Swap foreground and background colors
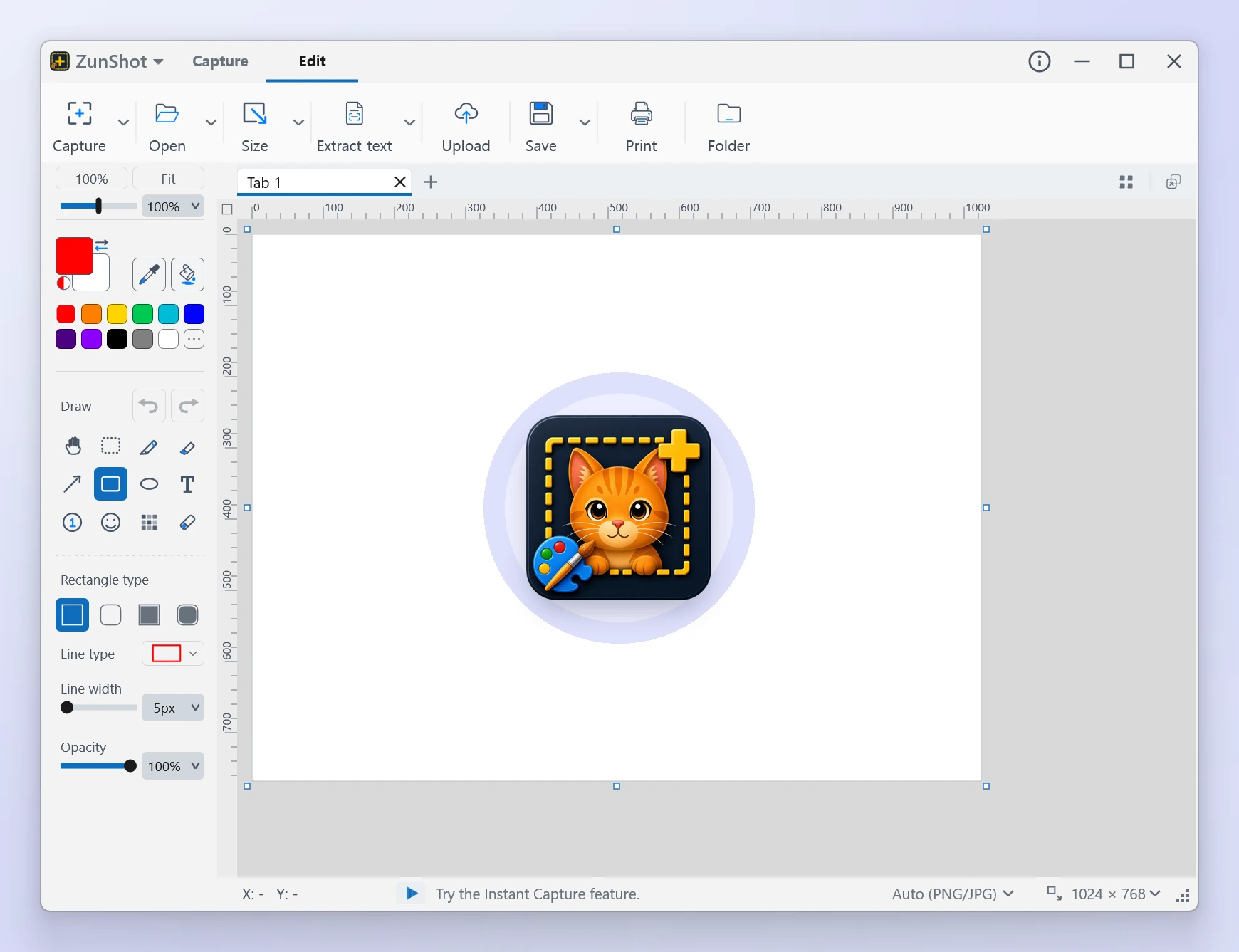 102,245
